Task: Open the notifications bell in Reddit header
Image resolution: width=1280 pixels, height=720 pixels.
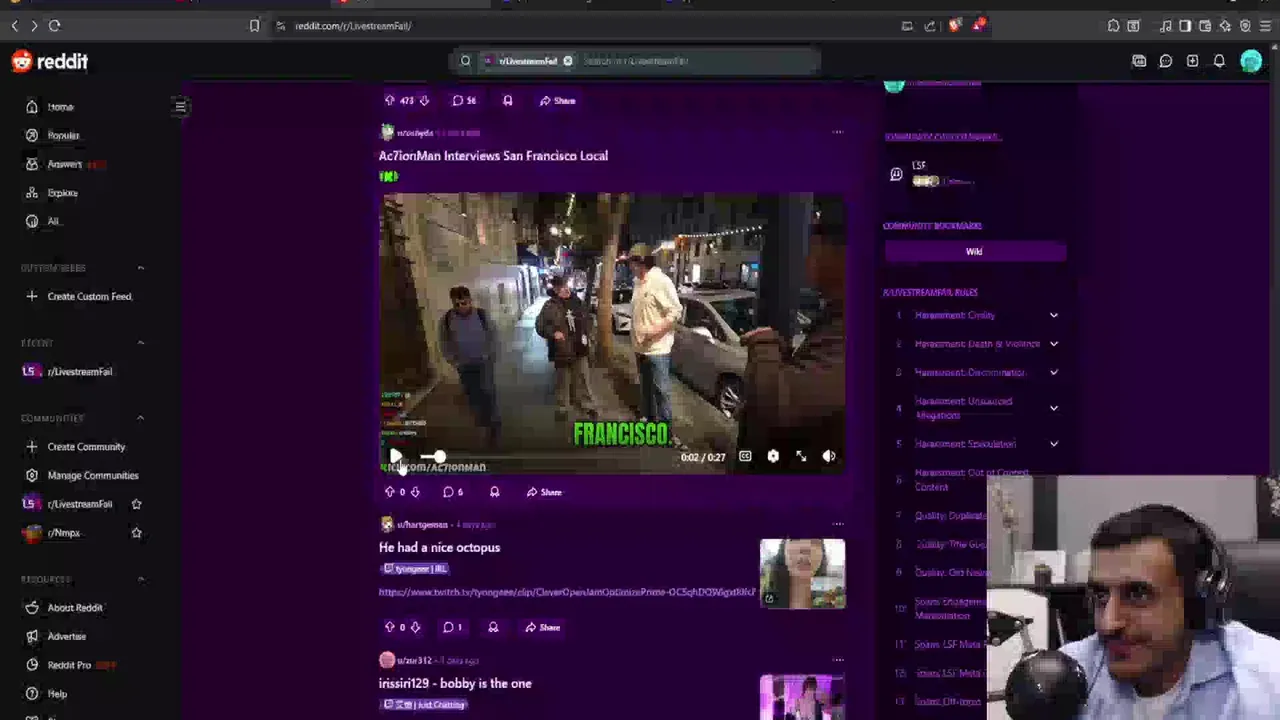Action: point(1219,62)
